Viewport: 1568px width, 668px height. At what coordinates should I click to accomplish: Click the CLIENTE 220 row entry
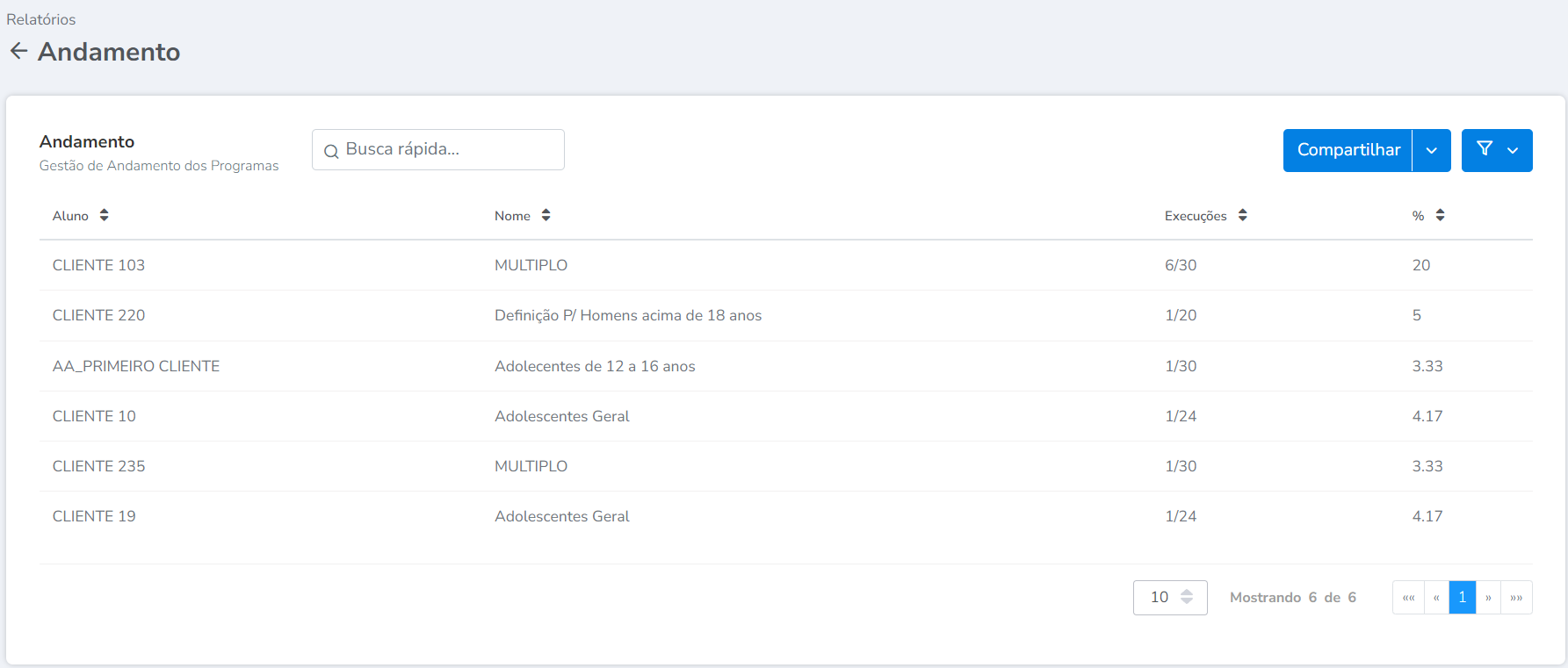(x=98, y=315)
